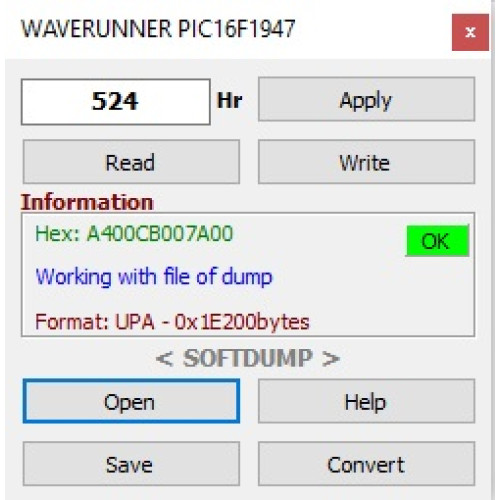Read data from the PIC16F1947
This screenshot has width=500, height=500.
pos(131,162)
